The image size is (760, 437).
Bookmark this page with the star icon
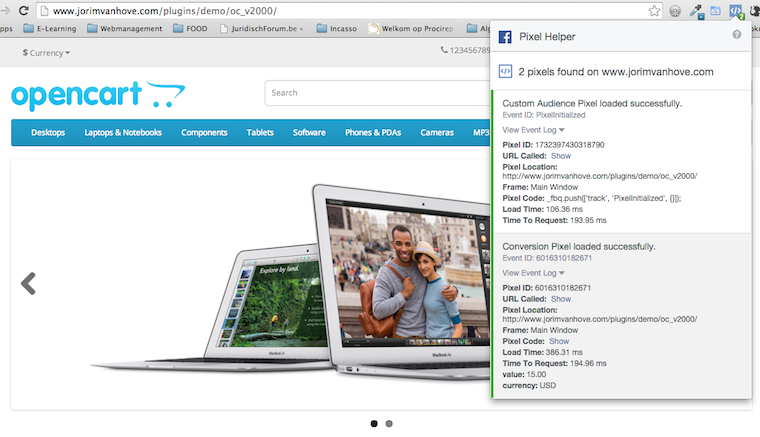[654, 11]
